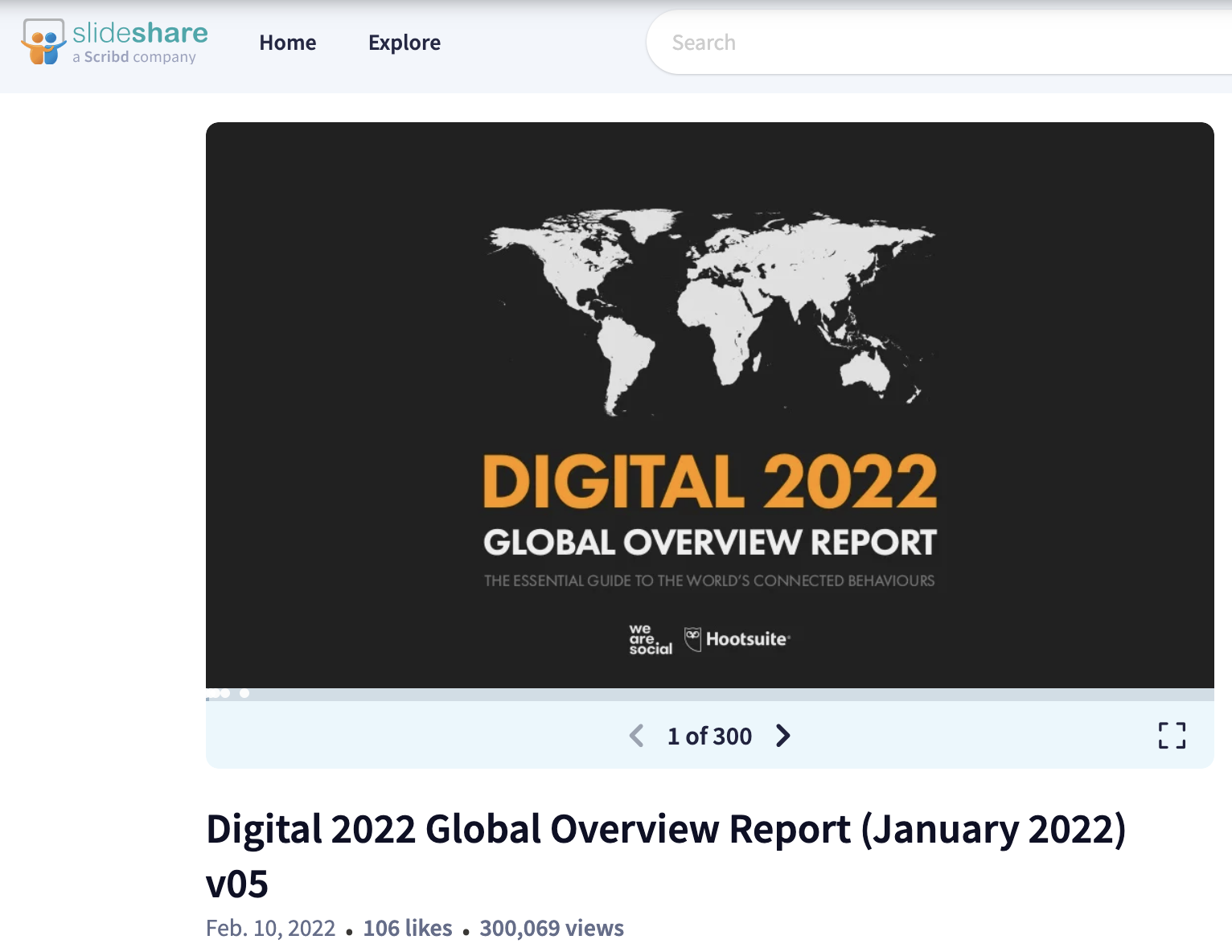
Task: Click the slideshare wordmark text
Action: coord(140,33)
